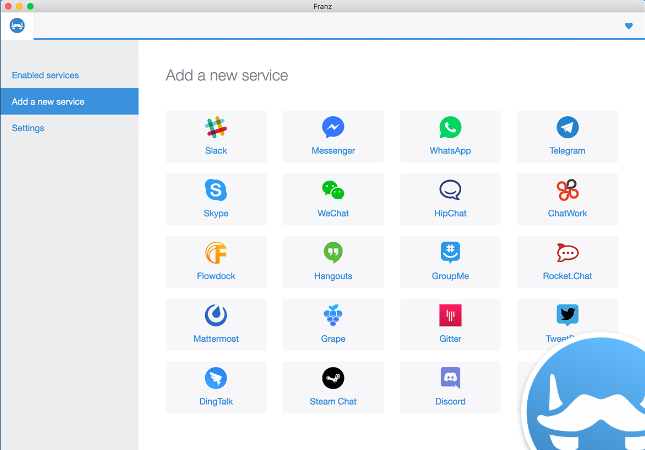Viewport: 645px width, 450px height.
Task: Add the Flowdock service
Action: click(216, 262)
